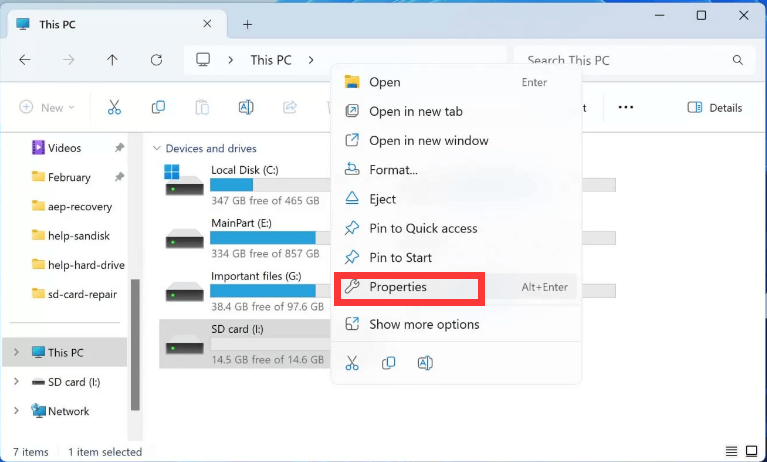
Task: Choose Open in new tab
Action: pyautogui.click(x=456, y=112)
